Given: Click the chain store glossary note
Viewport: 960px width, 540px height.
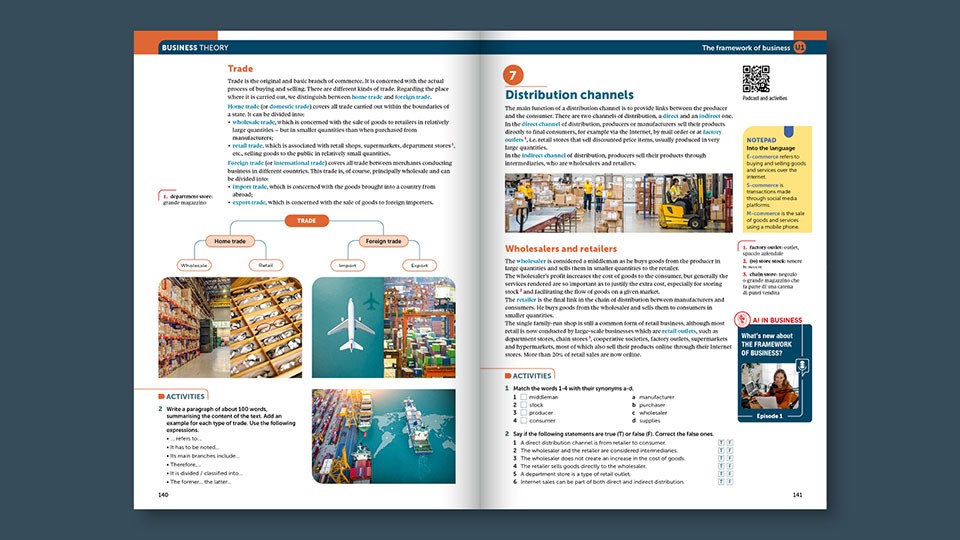Looking at the screenshot, I should pyautogui.click(x=771, y=283).
